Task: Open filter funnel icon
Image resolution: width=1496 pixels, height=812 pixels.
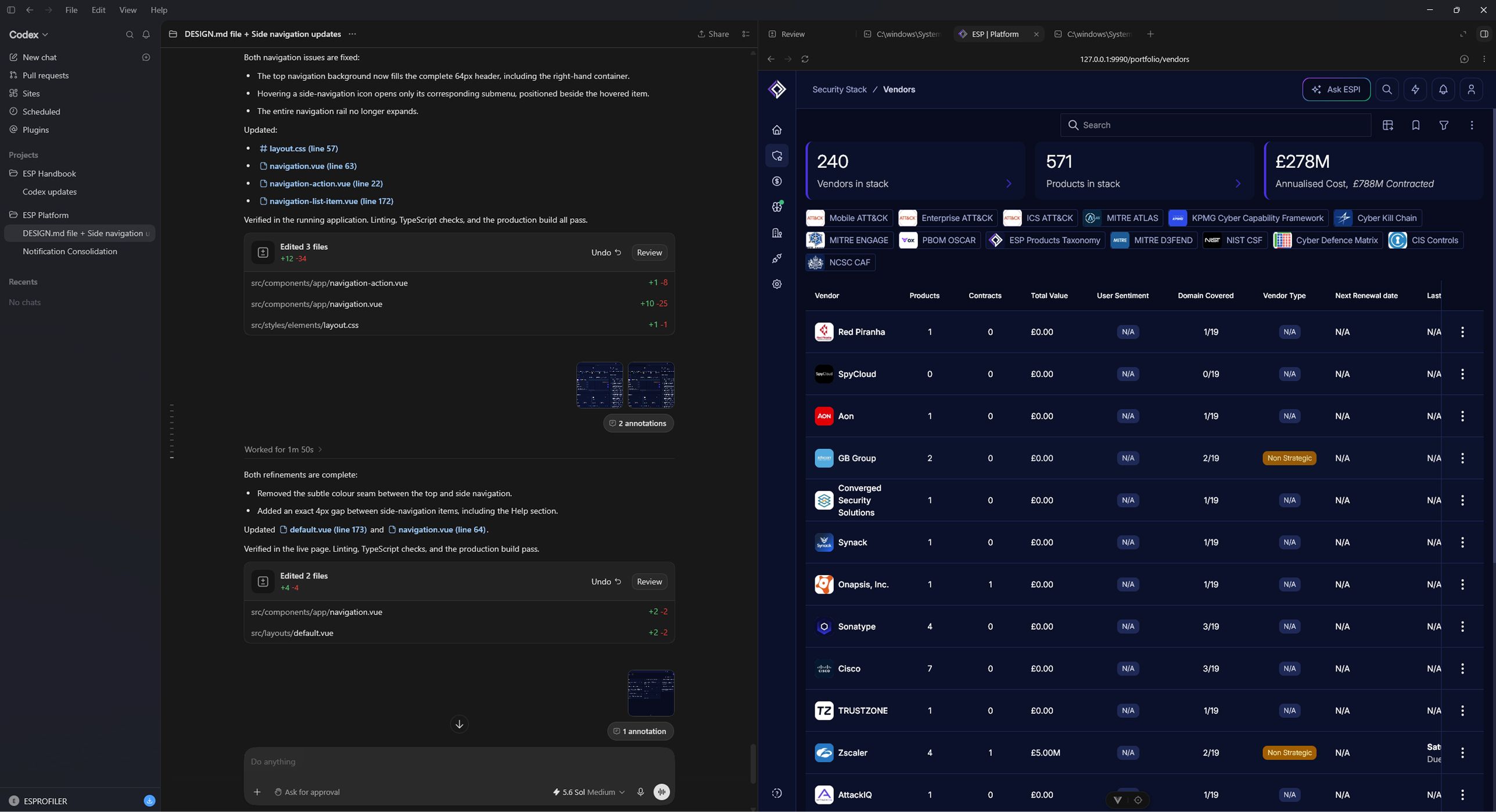Action: point(1443,125)
